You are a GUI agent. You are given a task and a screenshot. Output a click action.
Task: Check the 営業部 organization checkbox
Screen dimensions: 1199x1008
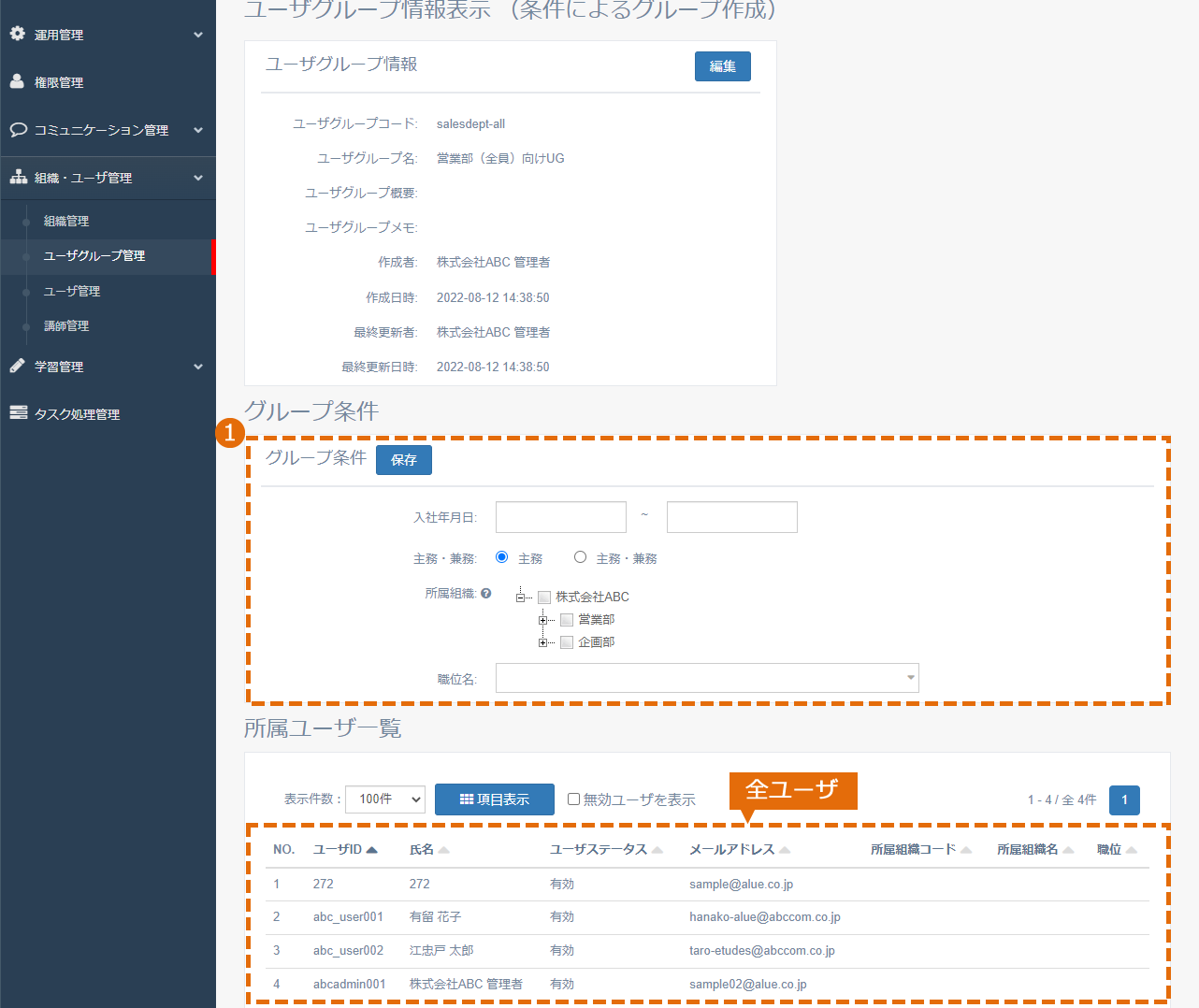566,620
